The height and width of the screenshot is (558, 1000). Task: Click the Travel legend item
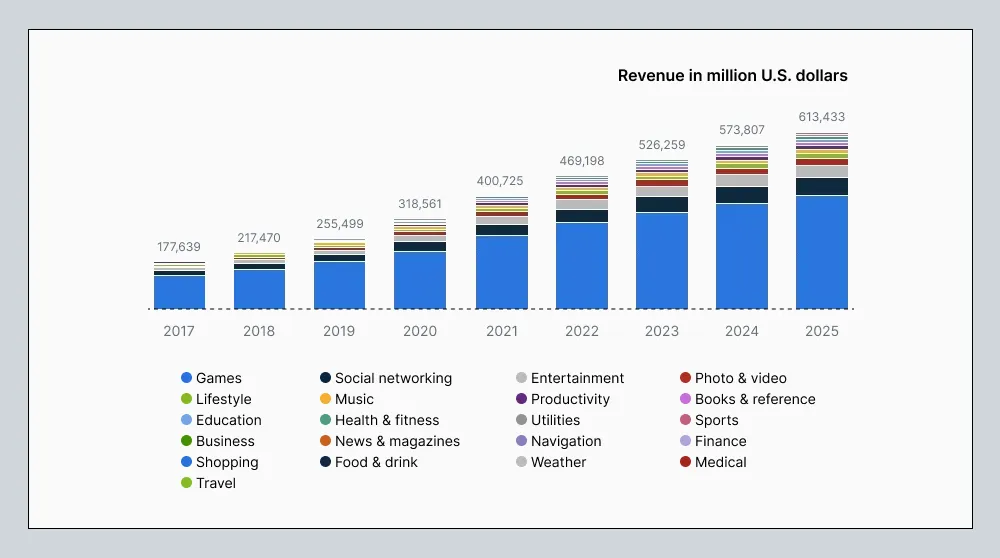tap(216, 483)
